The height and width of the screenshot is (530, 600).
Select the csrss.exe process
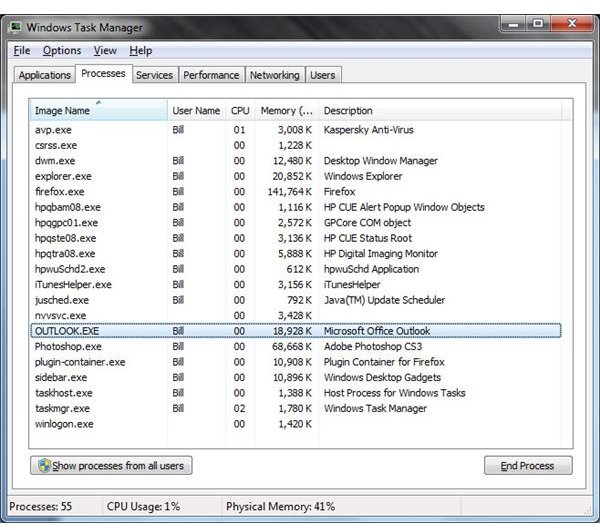(x=295, y=145)
